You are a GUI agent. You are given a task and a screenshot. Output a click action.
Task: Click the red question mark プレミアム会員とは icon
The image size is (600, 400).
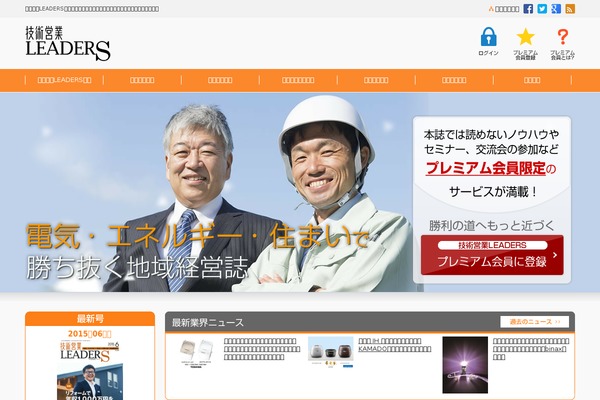coord(562,44)
